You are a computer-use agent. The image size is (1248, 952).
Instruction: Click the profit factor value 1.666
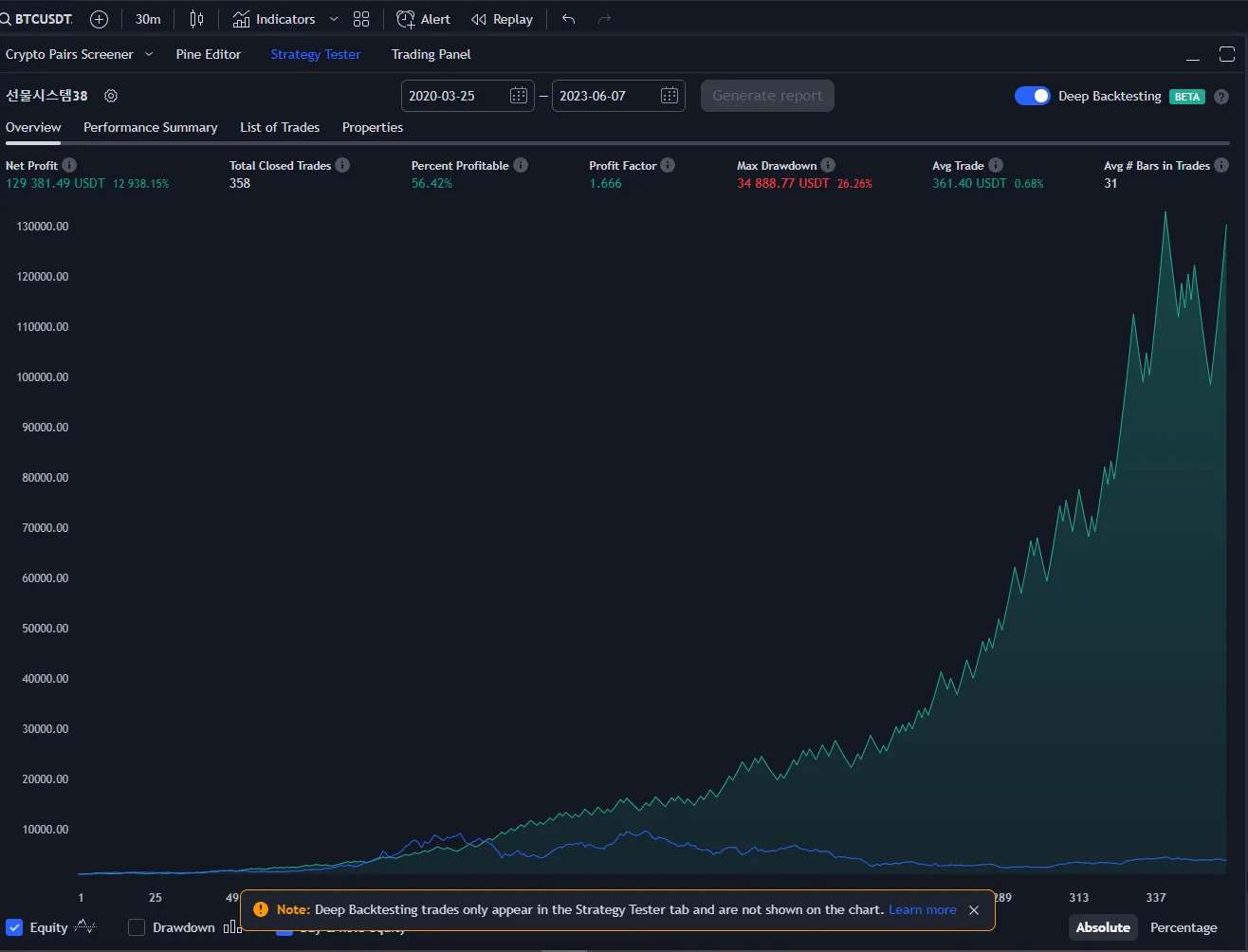pos(605,183)
